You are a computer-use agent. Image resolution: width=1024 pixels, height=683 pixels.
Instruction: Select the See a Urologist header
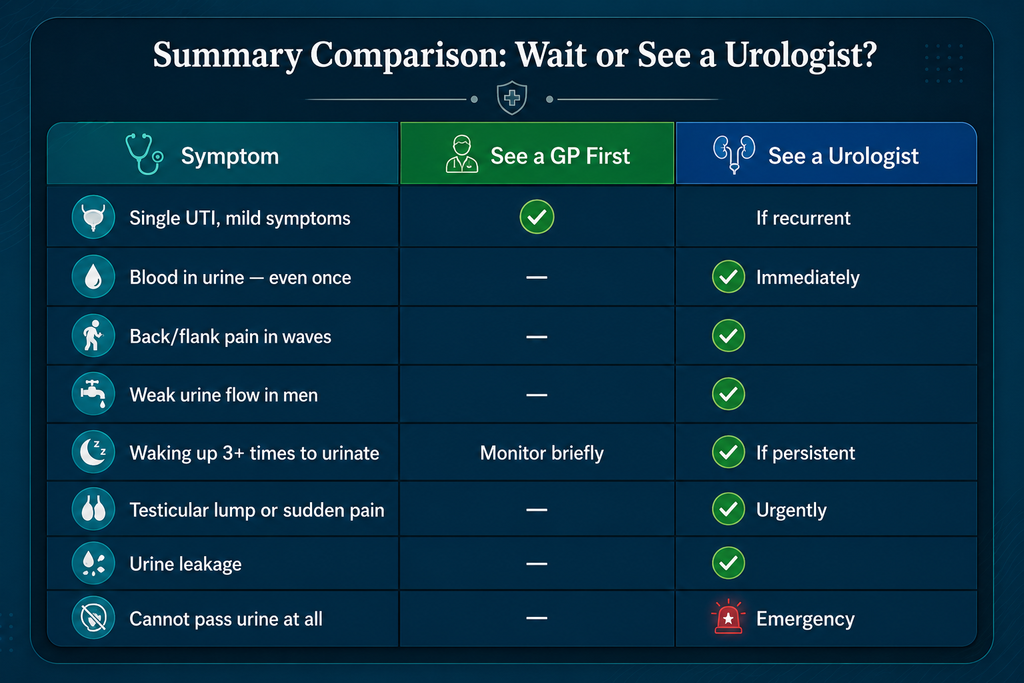826,153
